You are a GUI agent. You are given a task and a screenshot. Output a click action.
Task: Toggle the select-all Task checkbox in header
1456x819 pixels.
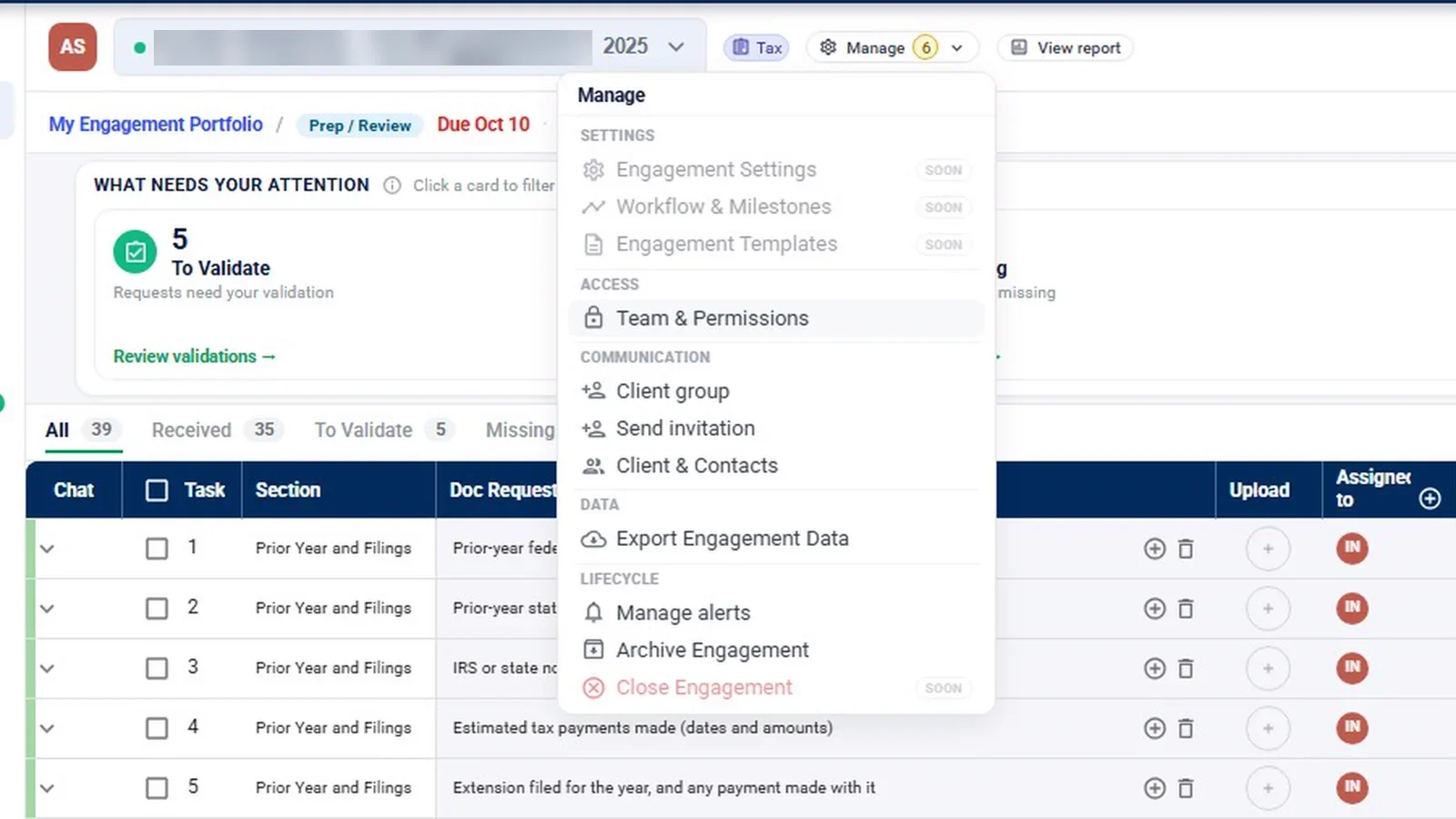coord(157,490)
